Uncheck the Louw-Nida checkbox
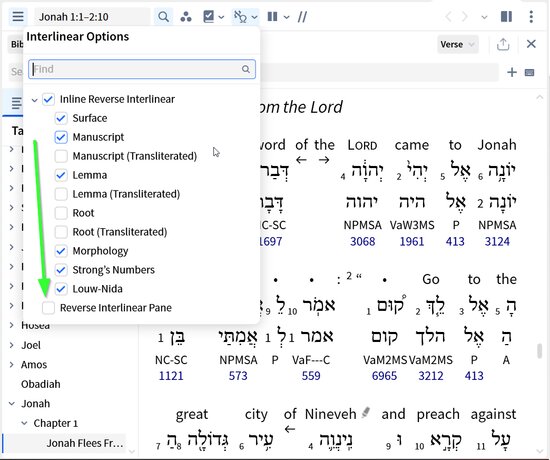 (x=61, y=289)
